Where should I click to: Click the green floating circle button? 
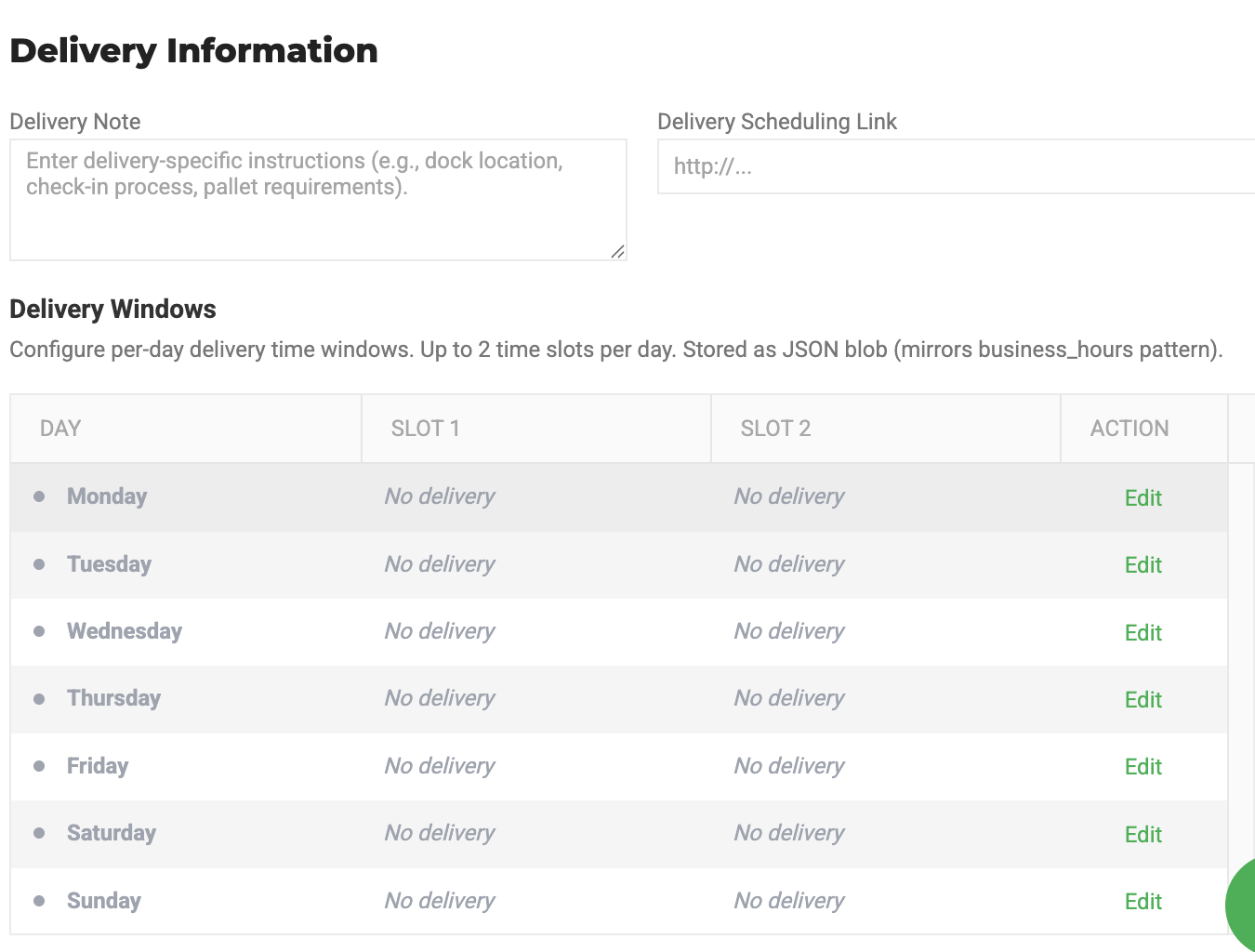(x=1243, y=904)
